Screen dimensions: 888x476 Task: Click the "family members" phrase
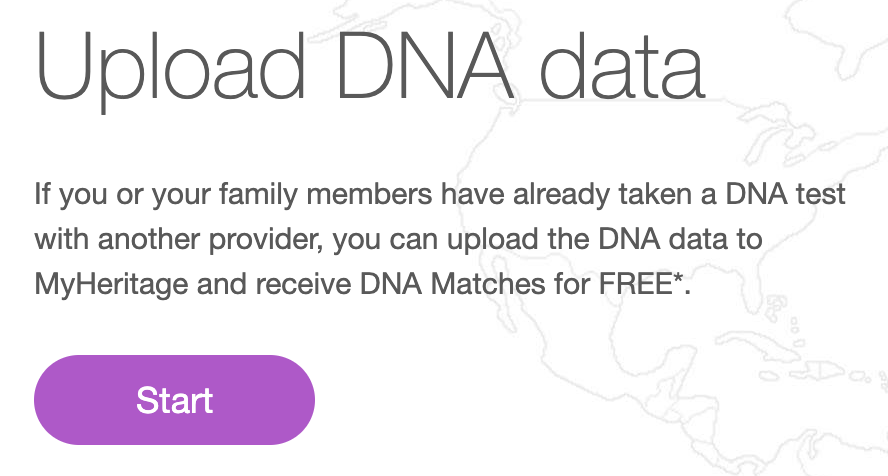pyautogui.click(x=326, y=195)
